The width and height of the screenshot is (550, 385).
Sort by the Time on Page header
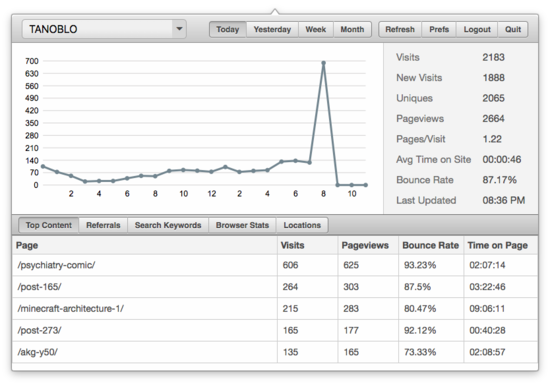point(501,245)
